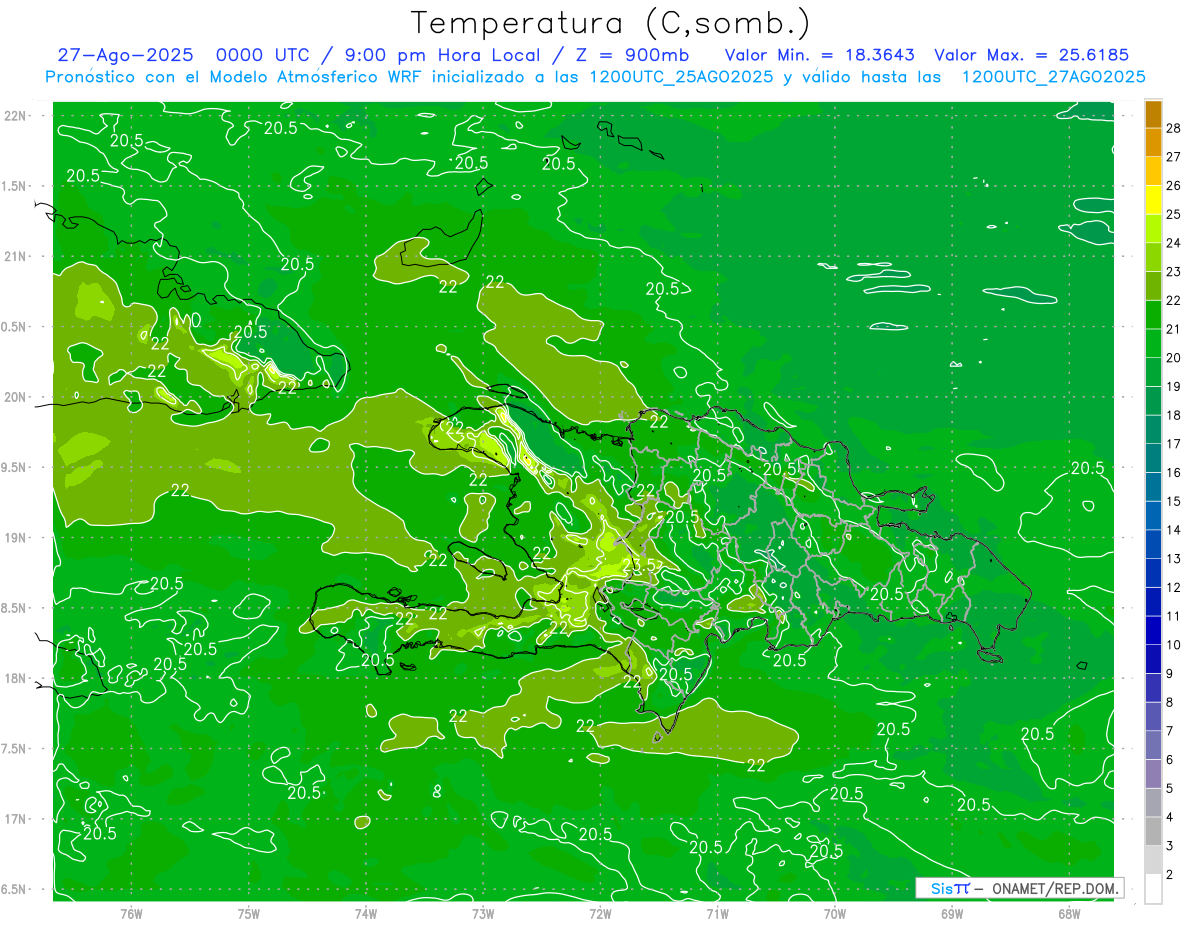Click the "19N" latitude axis label
1200x927 pixels.
(15, 538)
